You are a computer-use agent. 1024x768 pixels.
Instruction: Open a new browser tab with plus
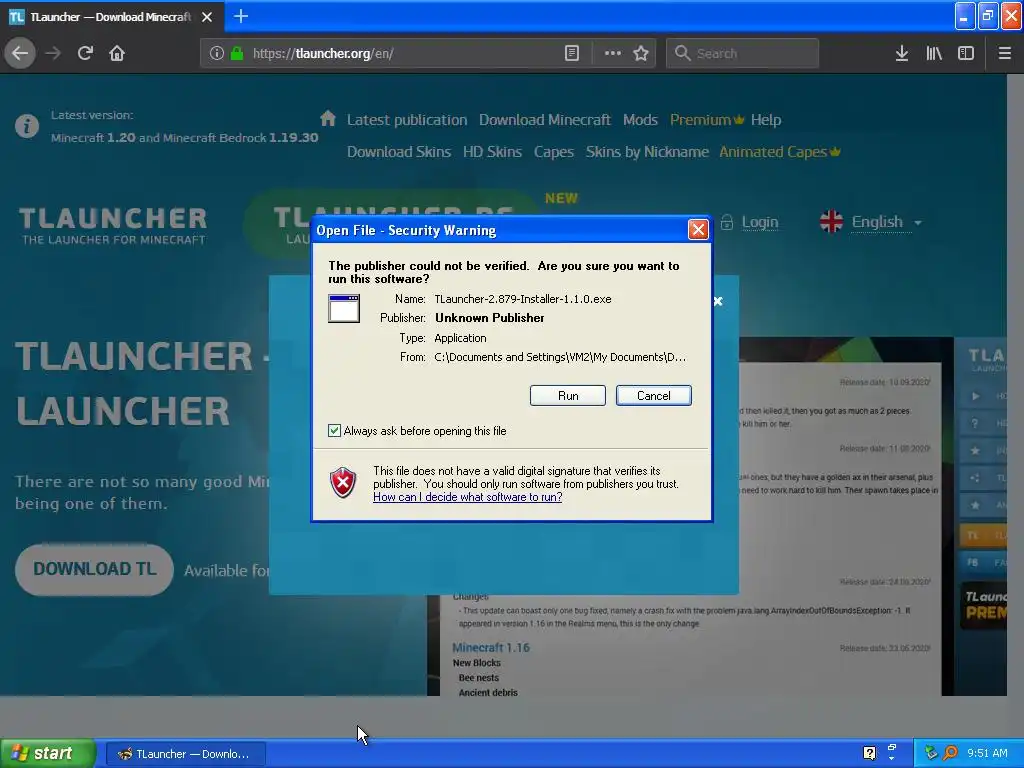pos(241,16)
